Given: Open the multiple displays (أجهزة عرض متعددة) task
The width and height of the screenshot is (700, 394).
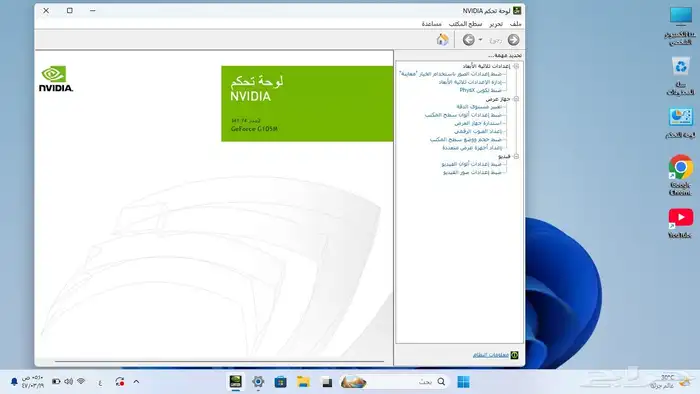Looking at the screenshot, I should (x=472, y=148).
